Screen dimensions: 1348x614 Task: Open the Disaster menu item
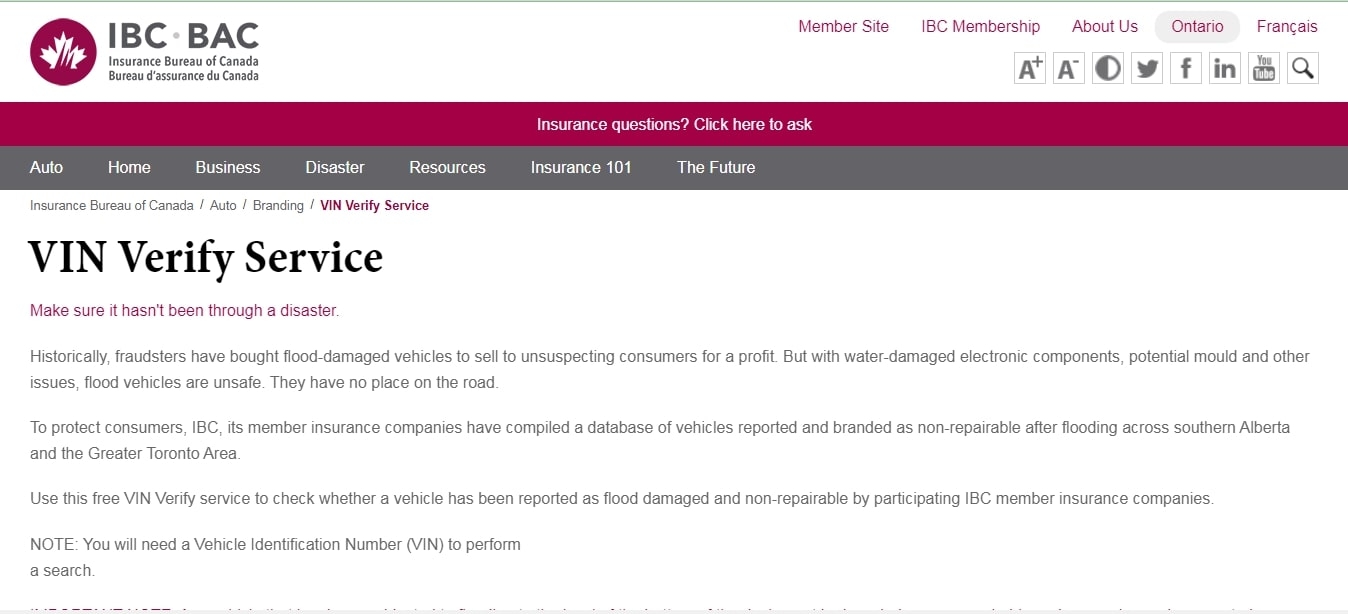(x=335, y=168)
